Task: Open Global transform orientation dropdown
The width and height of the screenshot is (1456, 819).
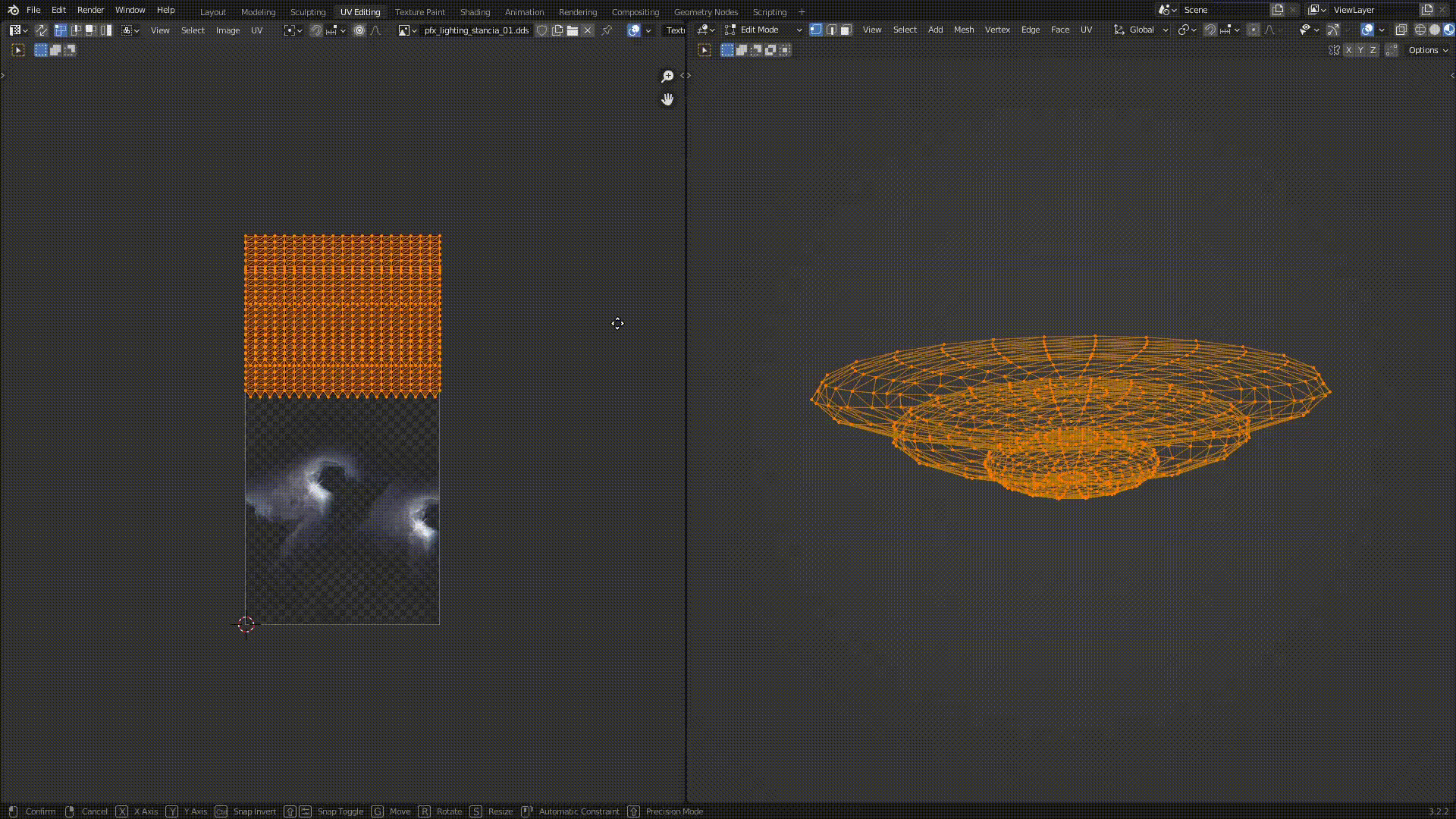Action: [1141, 30]
